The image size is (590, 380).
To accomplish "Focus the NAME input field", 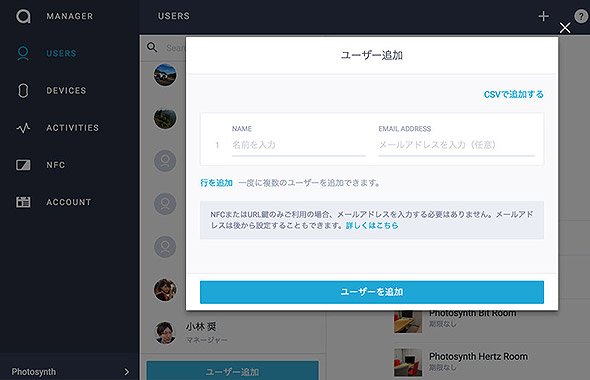I will (x=299, y=145).
